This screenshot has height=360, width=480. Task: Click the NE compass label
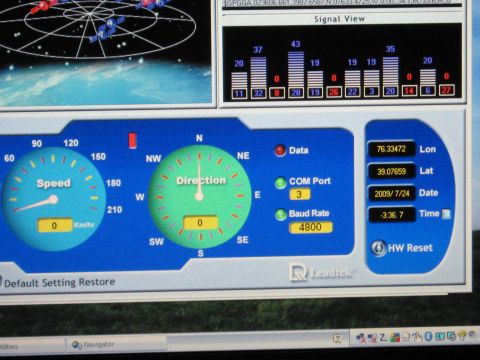[x=243, y=156]
